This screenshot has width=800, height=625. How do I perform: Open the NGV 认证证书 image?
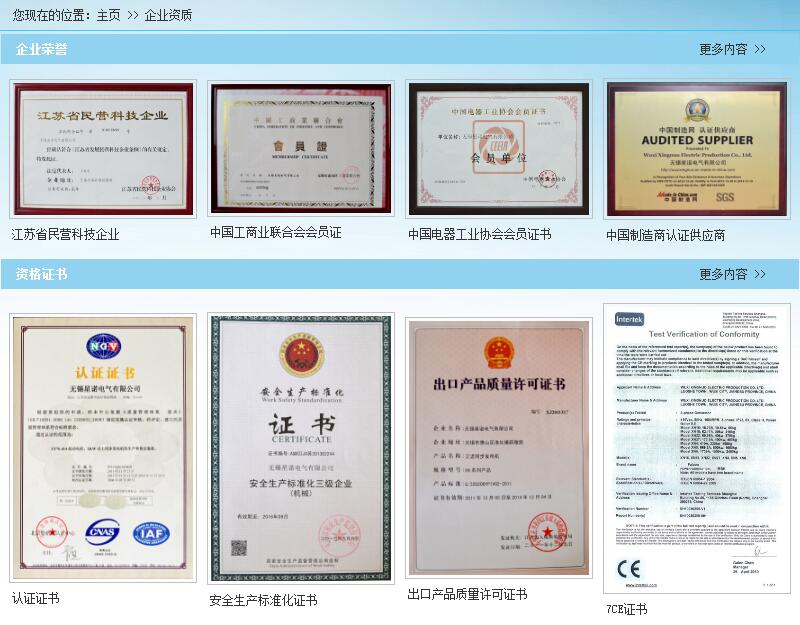(102, 448)
